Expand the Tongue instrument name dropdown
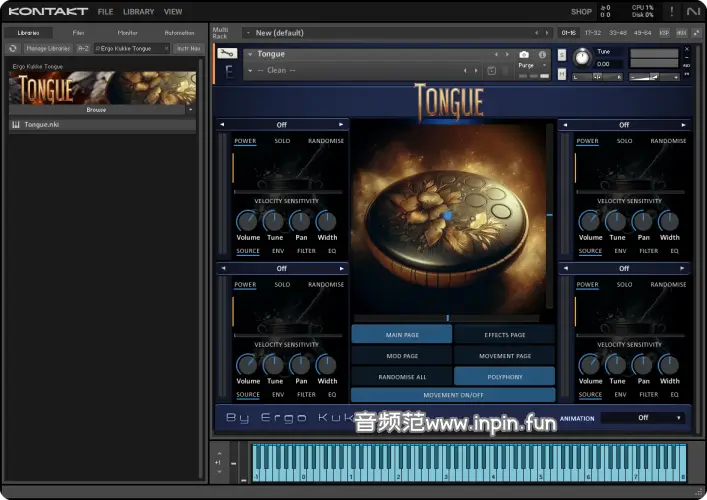Viewport: 707px width, 500px height. 250,55
